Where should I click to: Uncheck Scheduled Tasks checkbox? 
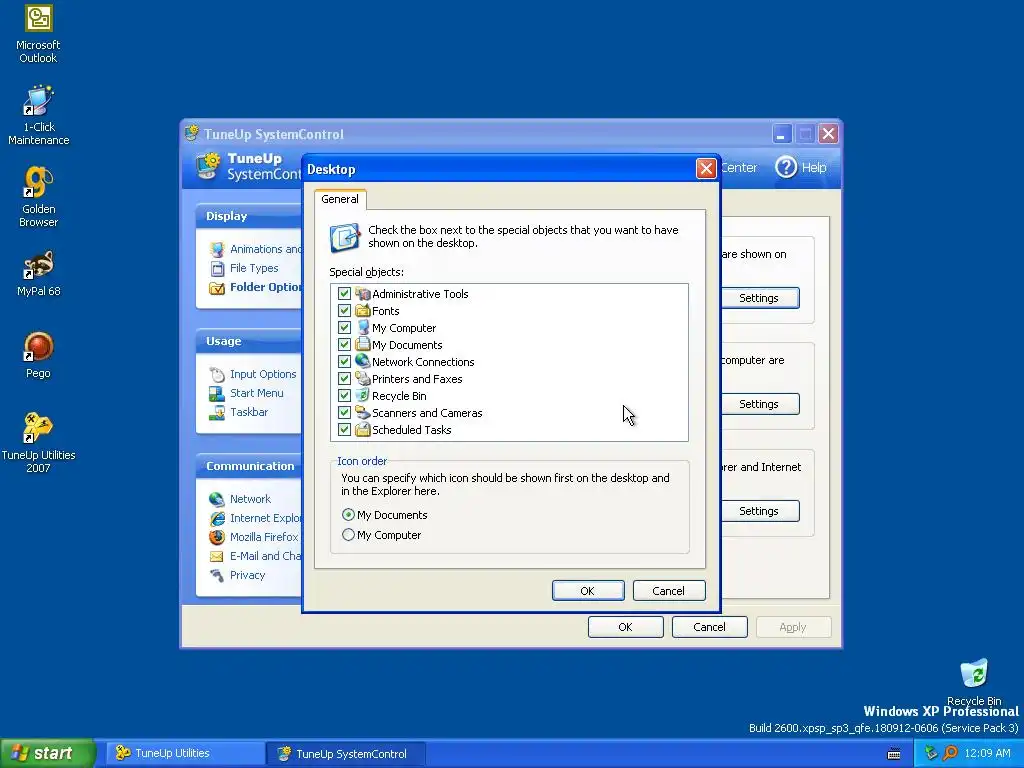pyautogui.click(x=344, y=430)
